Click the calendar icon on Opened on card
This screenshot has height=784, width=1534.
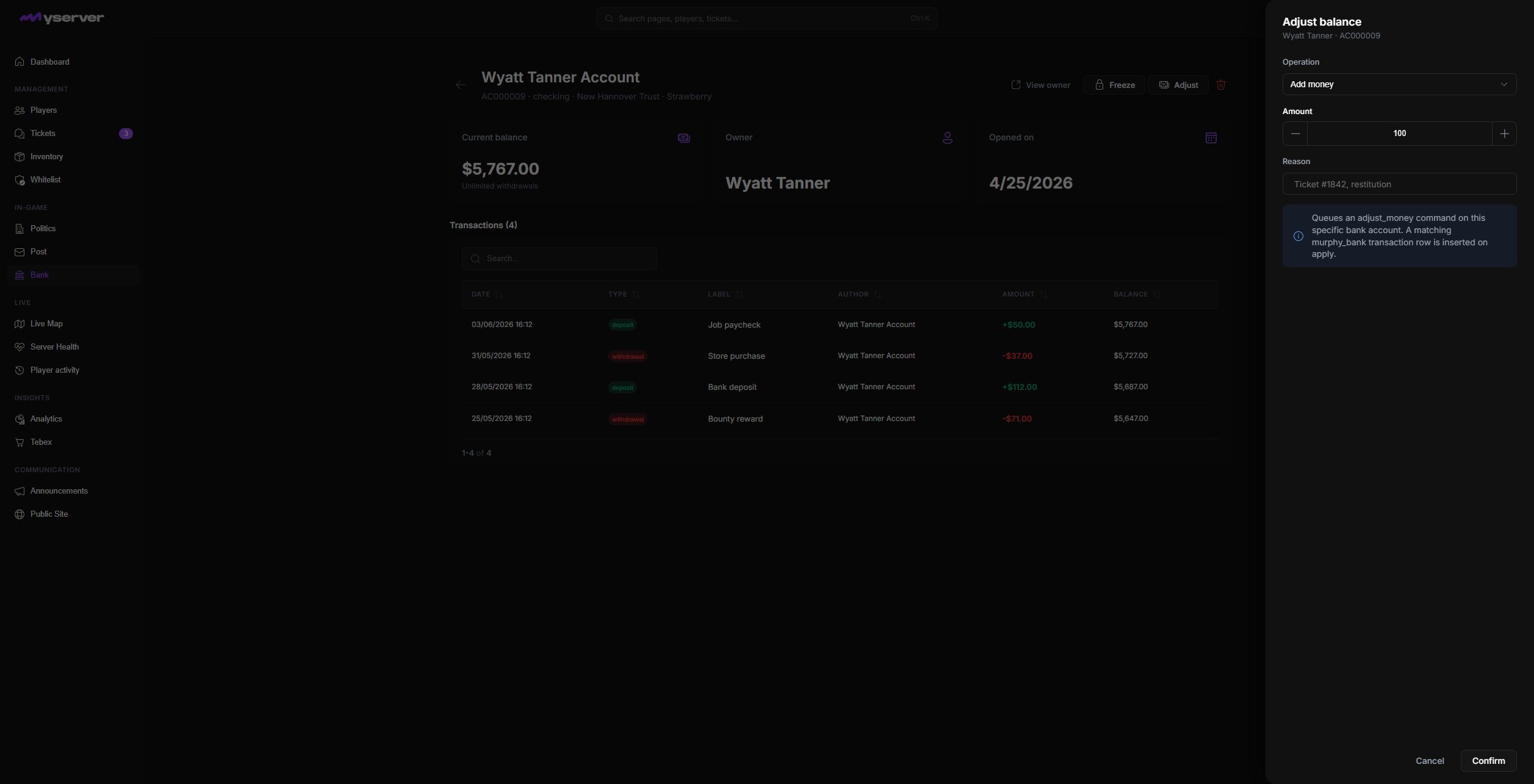click(1211, 138)
